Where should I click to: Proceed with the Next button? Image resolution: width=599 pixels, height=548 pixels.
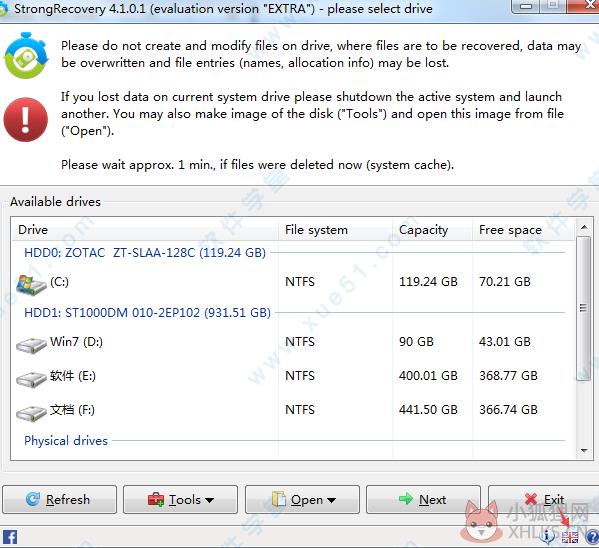click(423, 499)
